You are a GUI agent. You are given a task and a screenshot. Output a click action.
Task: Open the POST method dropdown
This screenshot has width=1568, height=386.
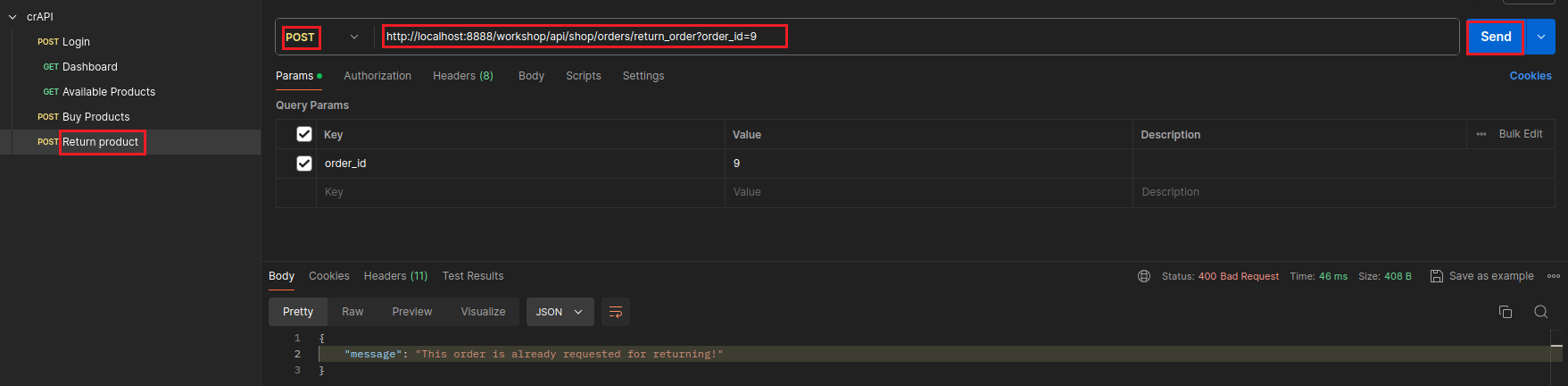click(354, 37)
